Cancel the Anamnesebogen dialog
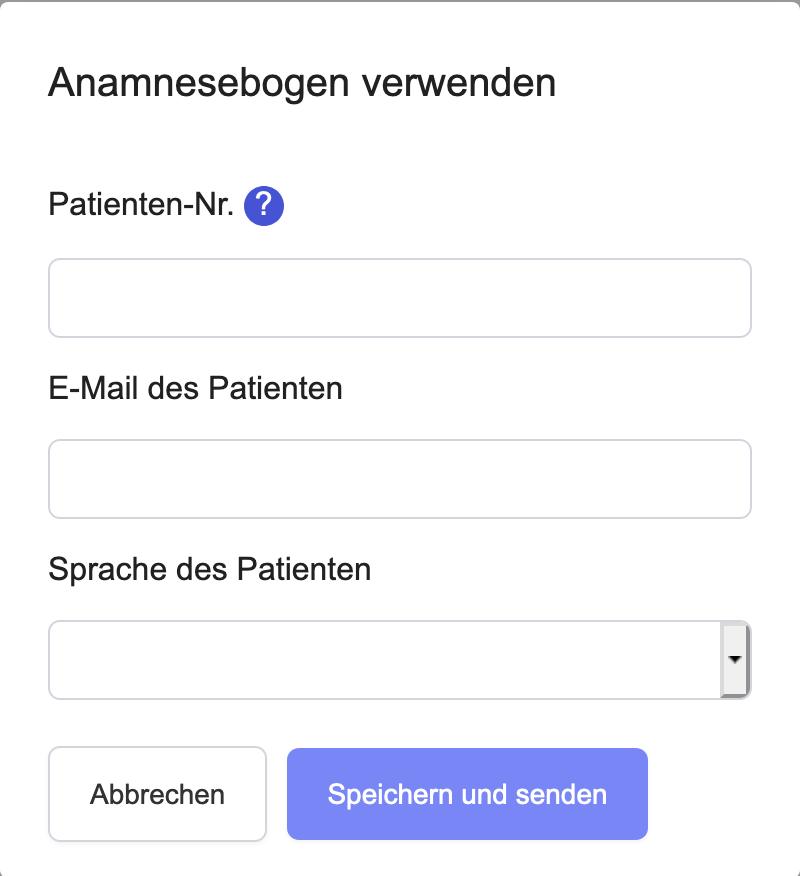800x876 pixels. click(x=157, y=795)
